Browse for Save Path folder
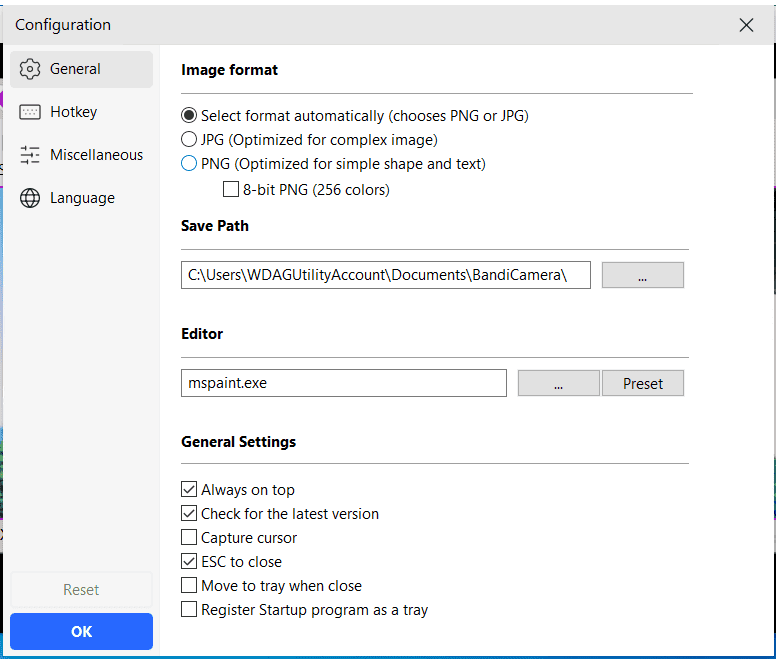776x659 pixels. click(642, 275)
